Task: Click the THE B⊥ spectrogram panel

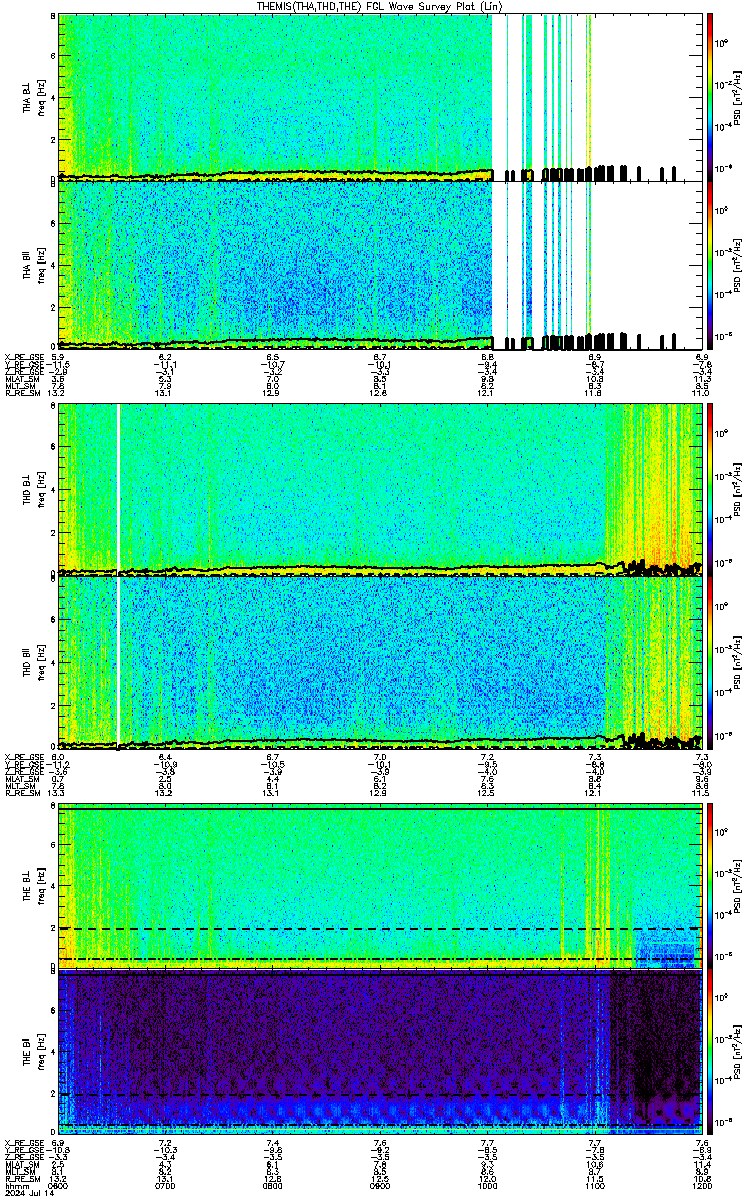Action: [x=380, y=887]
